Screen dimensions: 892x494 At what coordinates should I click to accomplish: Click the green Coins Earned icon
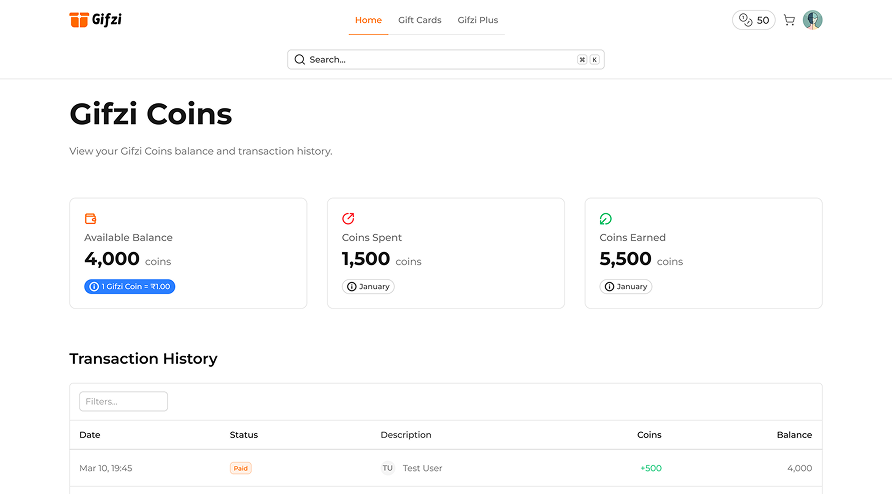[x=606, y=218]
